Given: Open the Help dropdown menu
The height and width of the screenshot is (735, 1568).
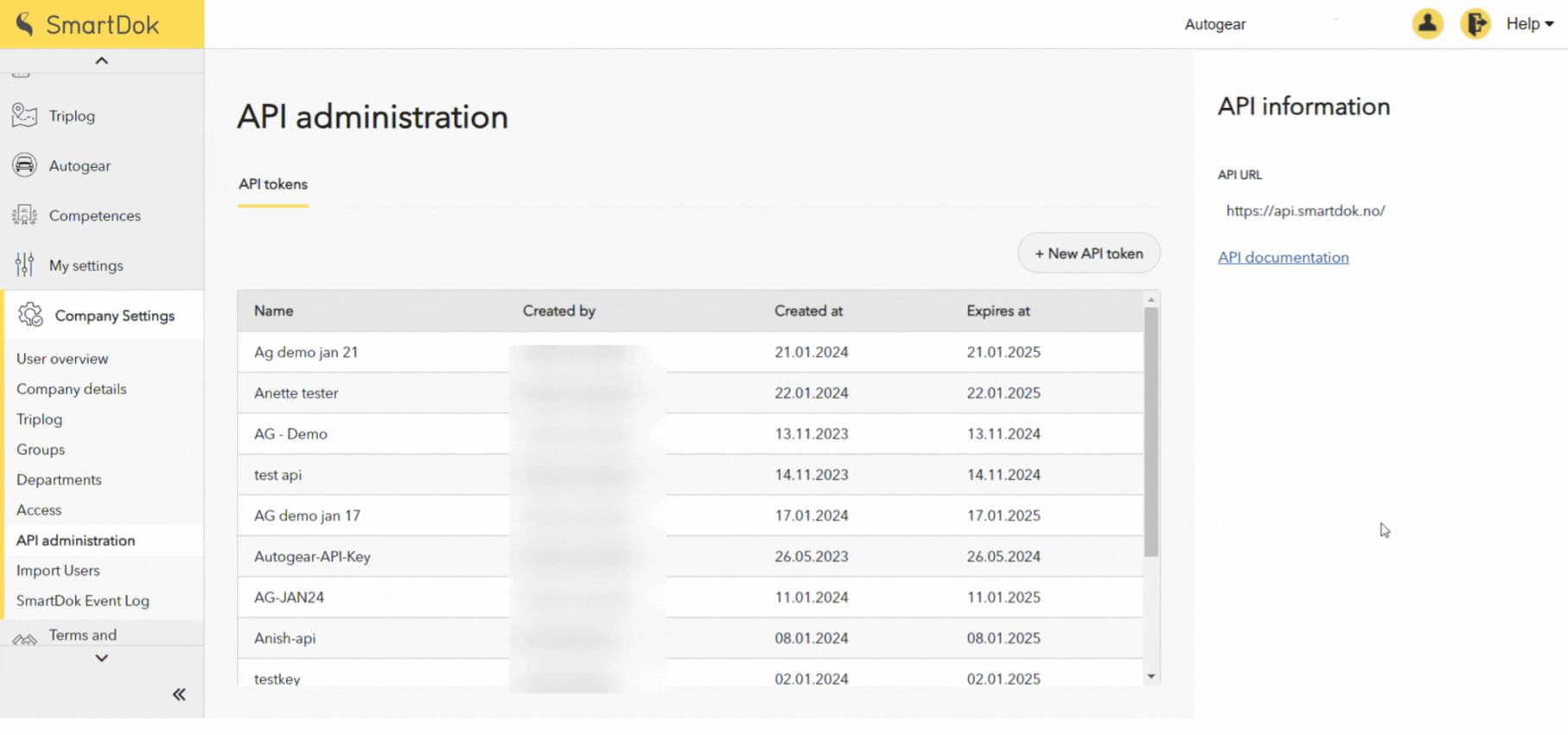Looking at the screenshot, I should (x=1529, y=24).
